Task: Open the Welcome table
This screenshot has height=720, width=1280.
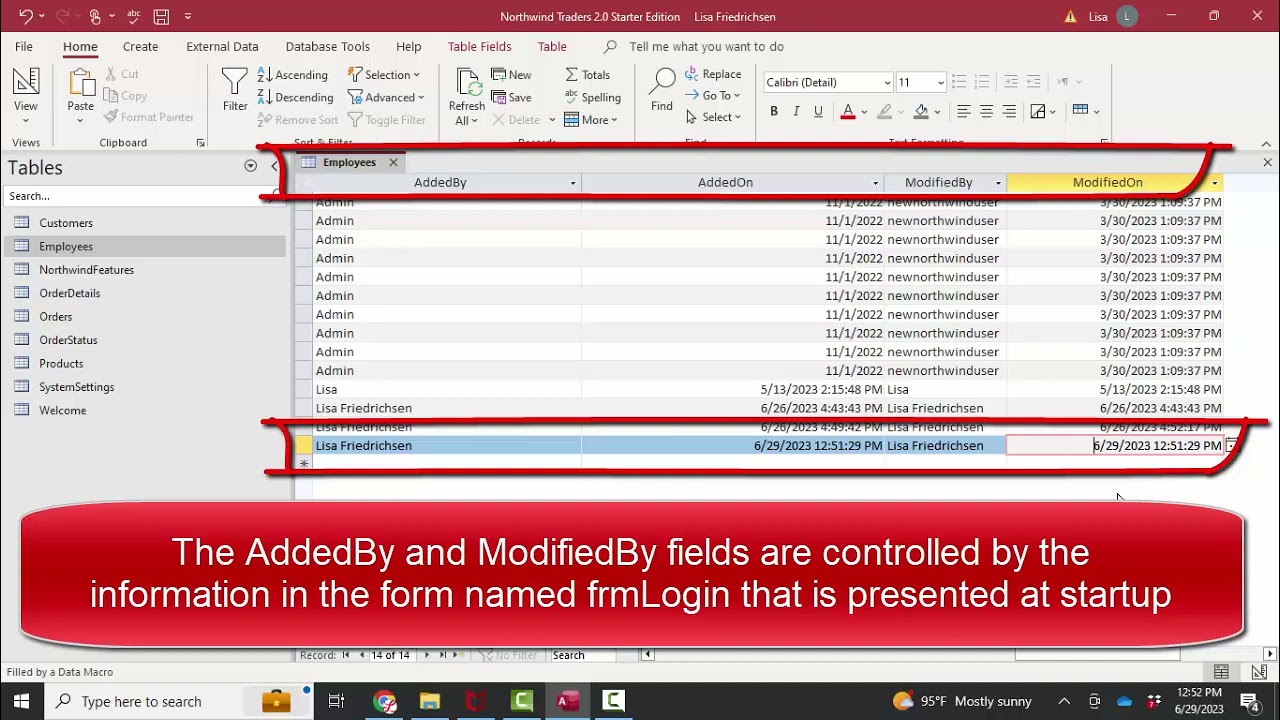Action: pos(63,410)
